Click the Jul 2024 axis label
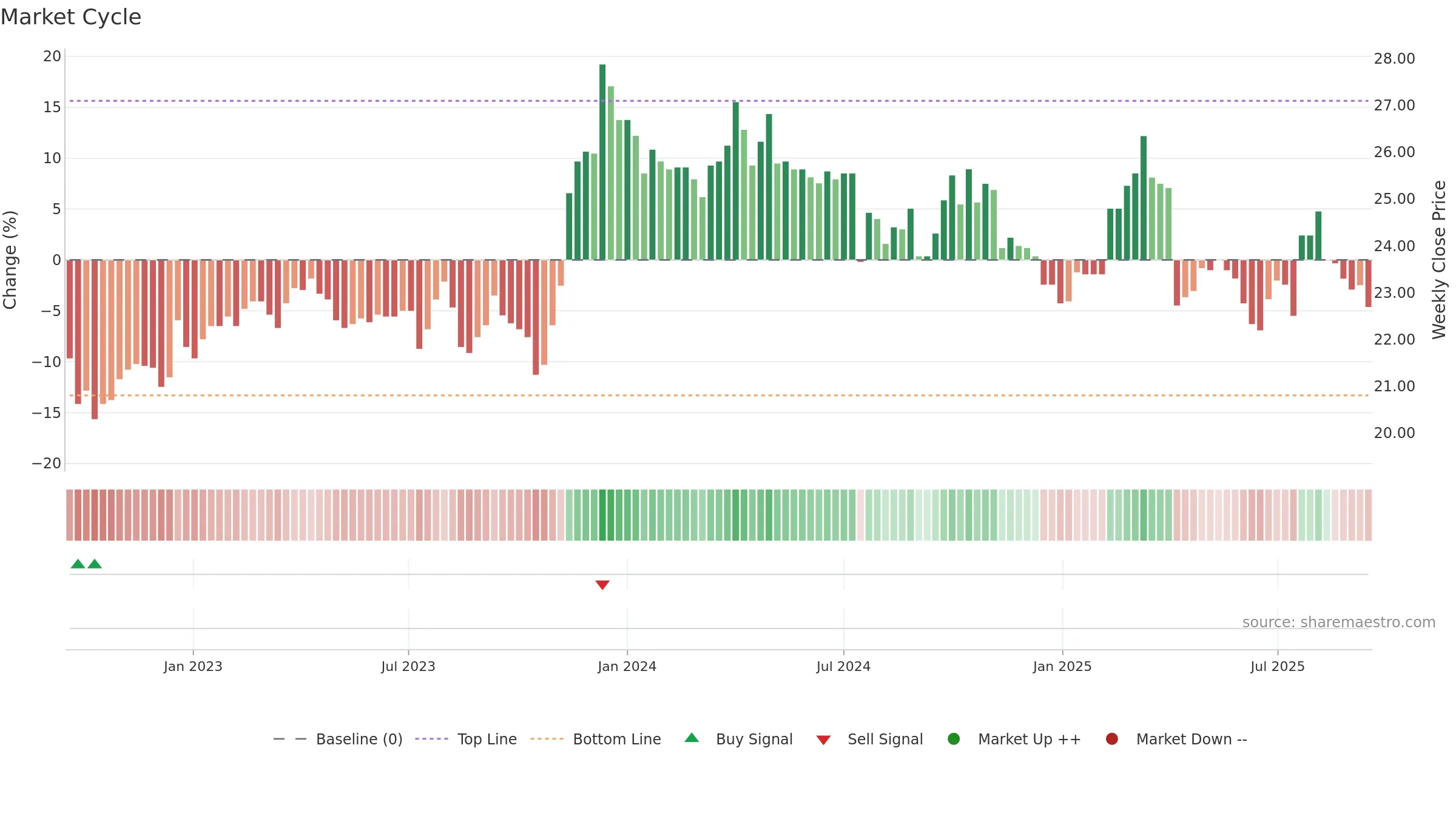The height and width of the screenshot is (819, 1456). [843, 667]
